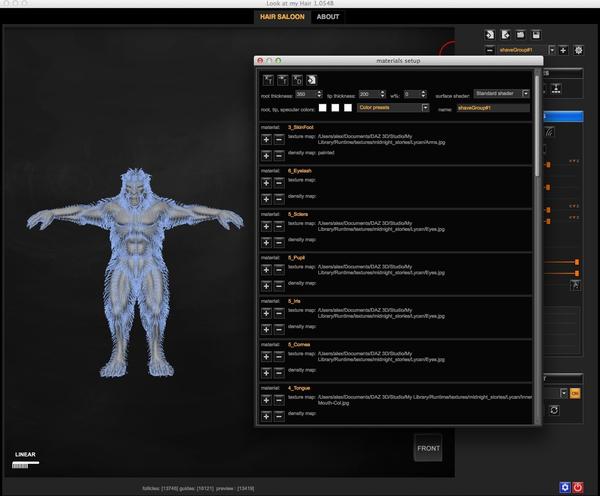Remove density map for 3_SkinFoot material
The width and height of the screenshot is (600, 496).
coord(279,156)
